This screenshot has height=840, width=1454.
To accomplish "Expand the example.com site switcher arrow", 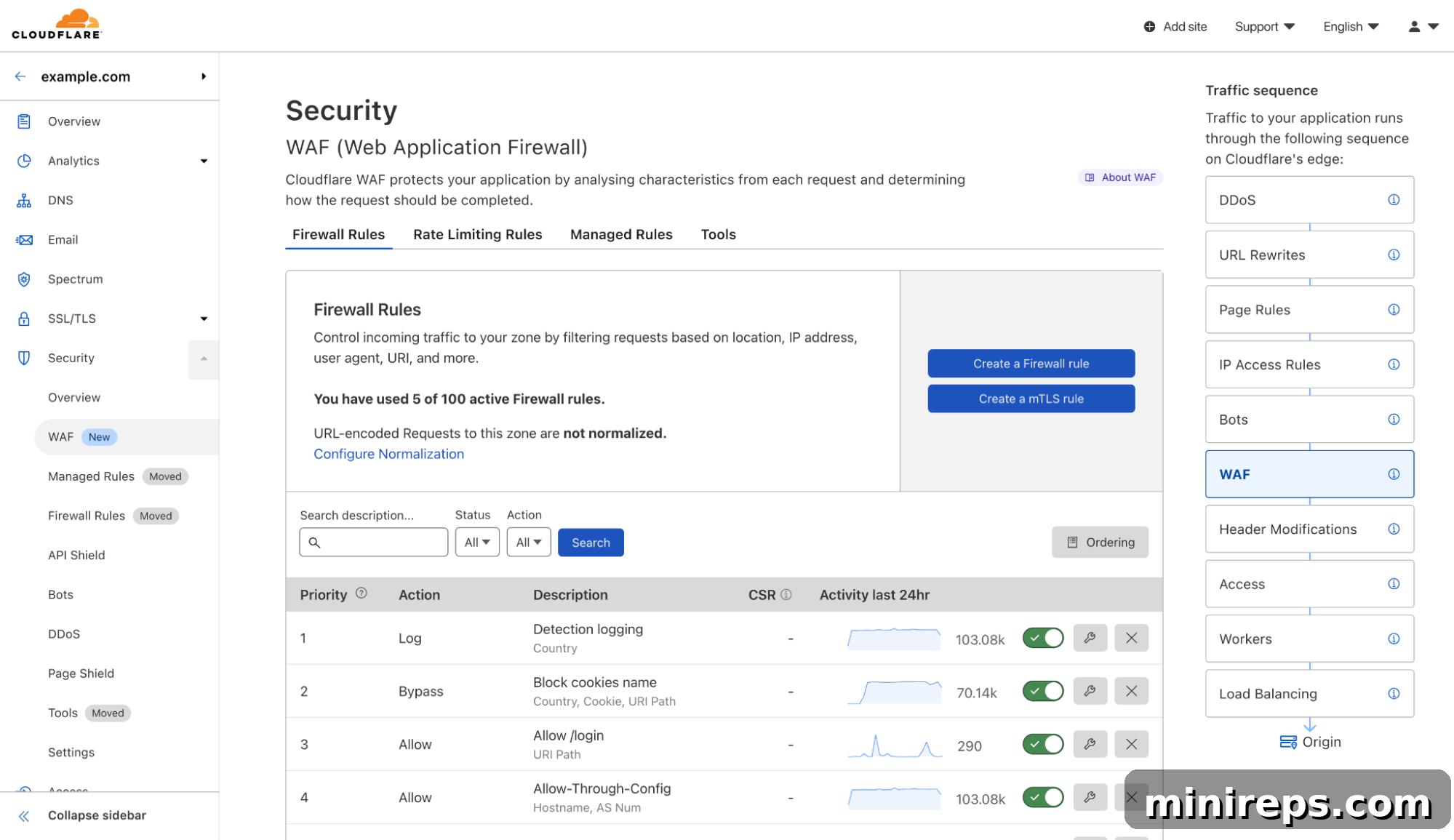I will click(204, 76).
